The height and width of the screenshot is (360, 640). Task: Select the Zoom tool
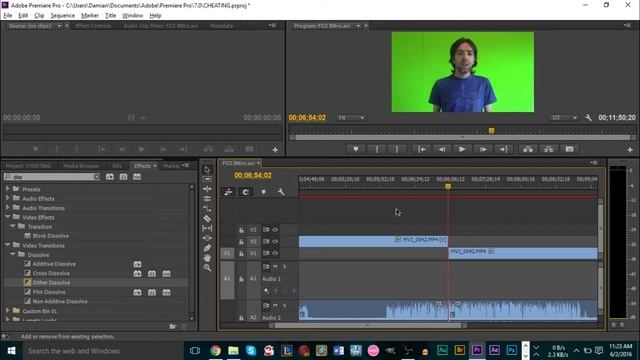click(x=207, y=268)
